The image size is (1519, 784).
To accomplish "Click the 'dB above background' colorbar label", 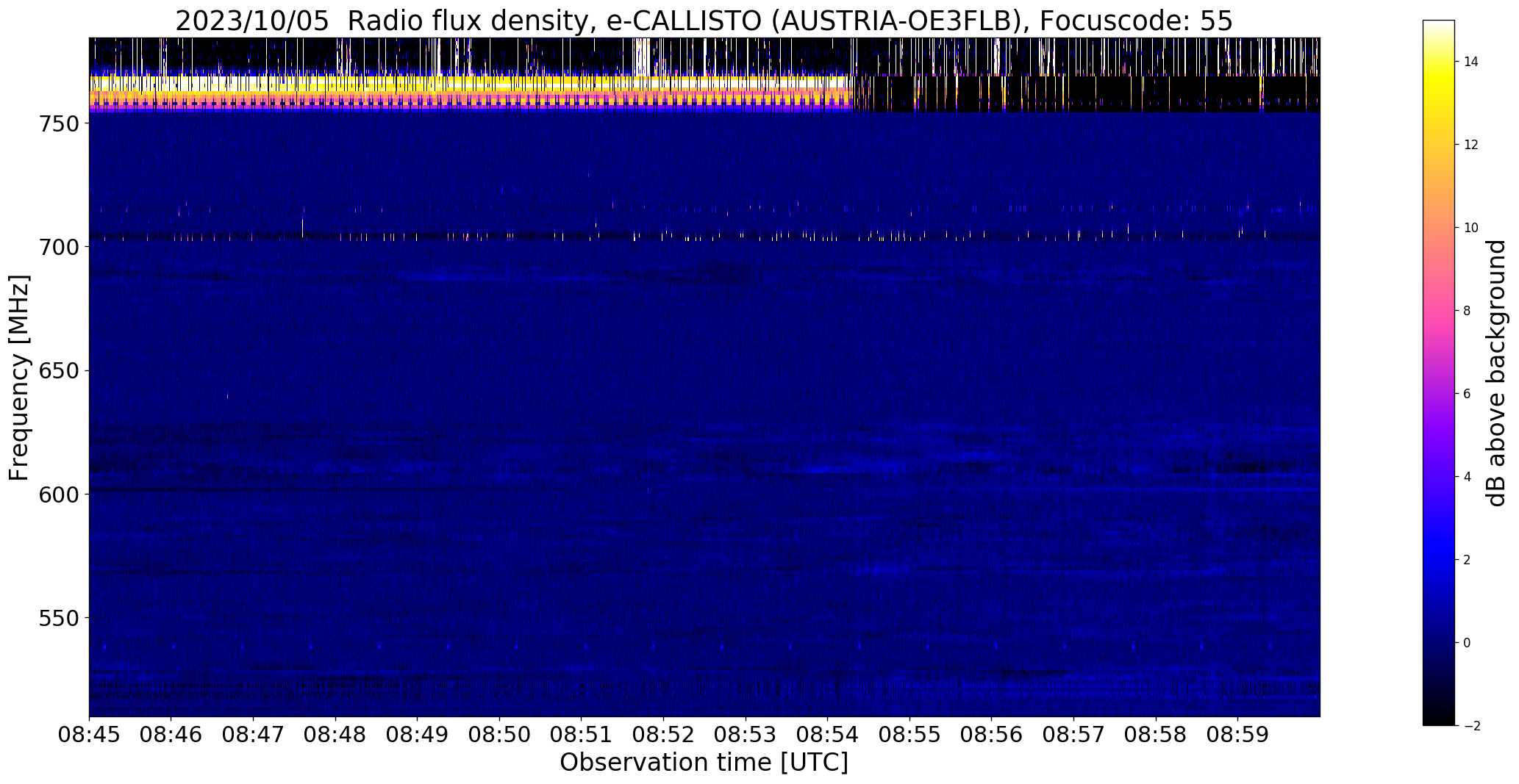I will [x=1496, y=373].
